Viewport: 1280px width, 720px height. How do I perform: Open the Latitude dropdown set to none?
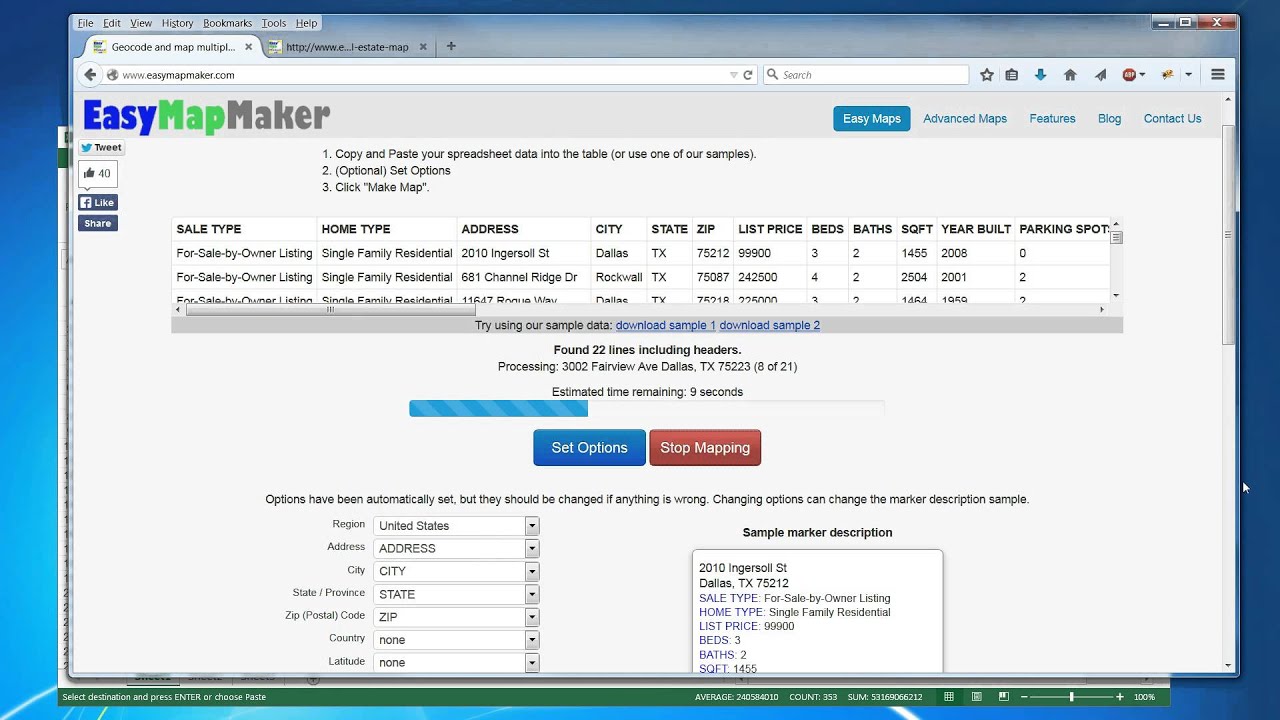click(456, 662)
